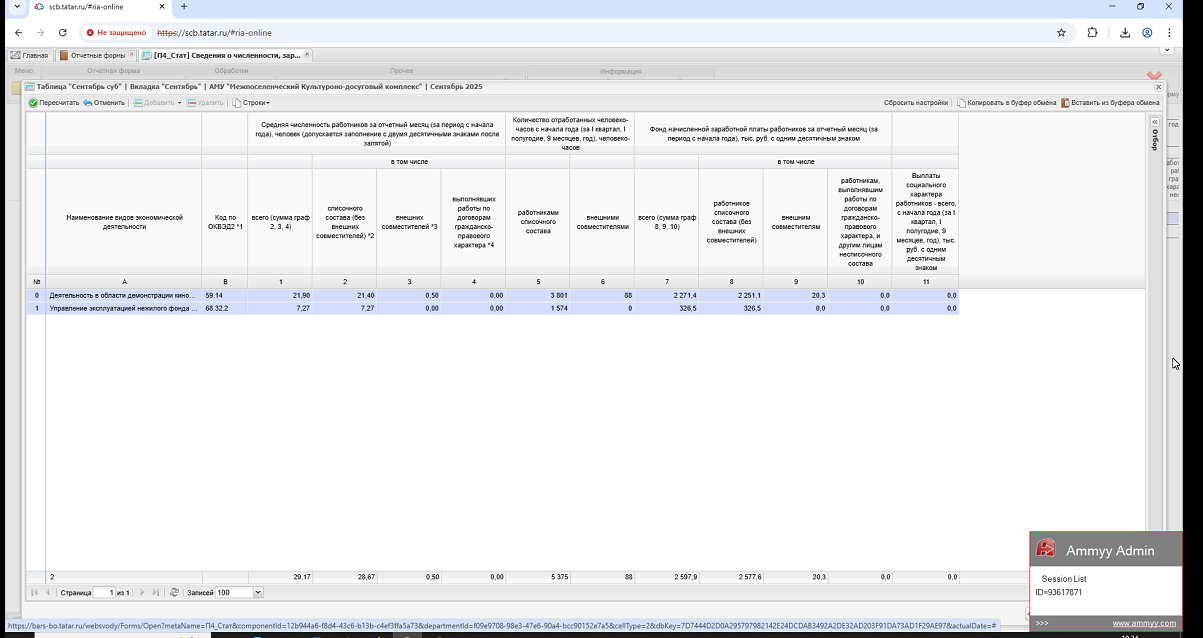Go to last page in pager
This screenshot has width=1203, height=638.
pos(155,593)
